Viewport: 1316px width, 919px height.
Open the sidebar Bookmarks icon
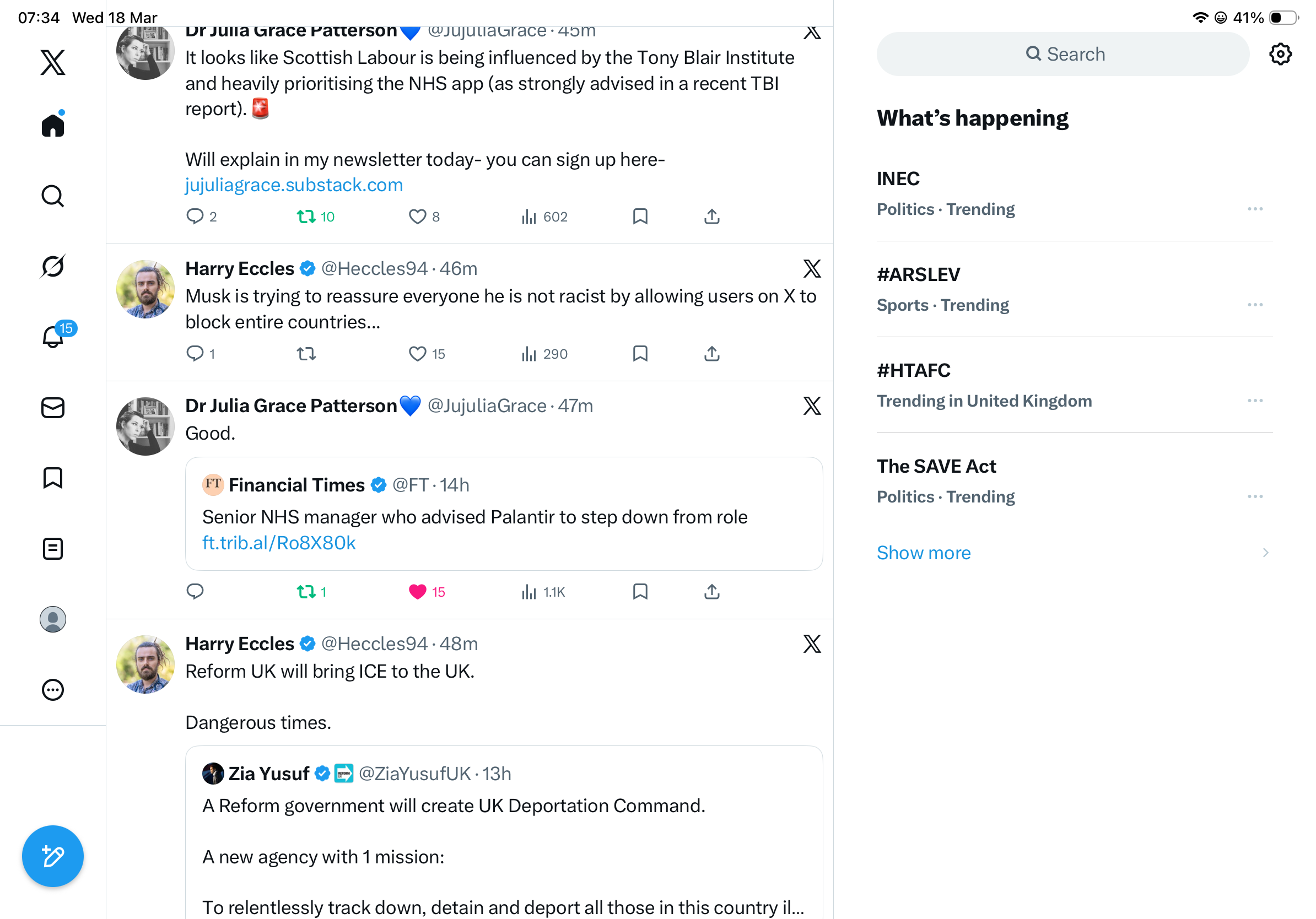point(53,478)
